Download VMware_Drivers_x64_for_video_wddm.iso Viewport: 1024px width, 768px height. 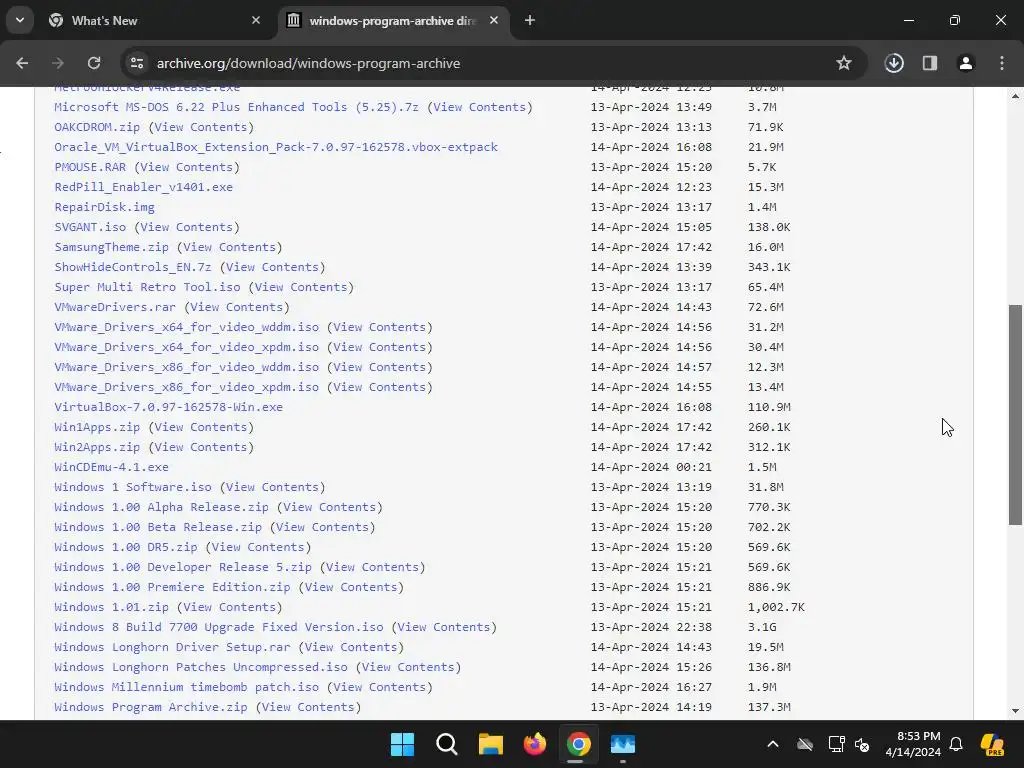point(187,327)
